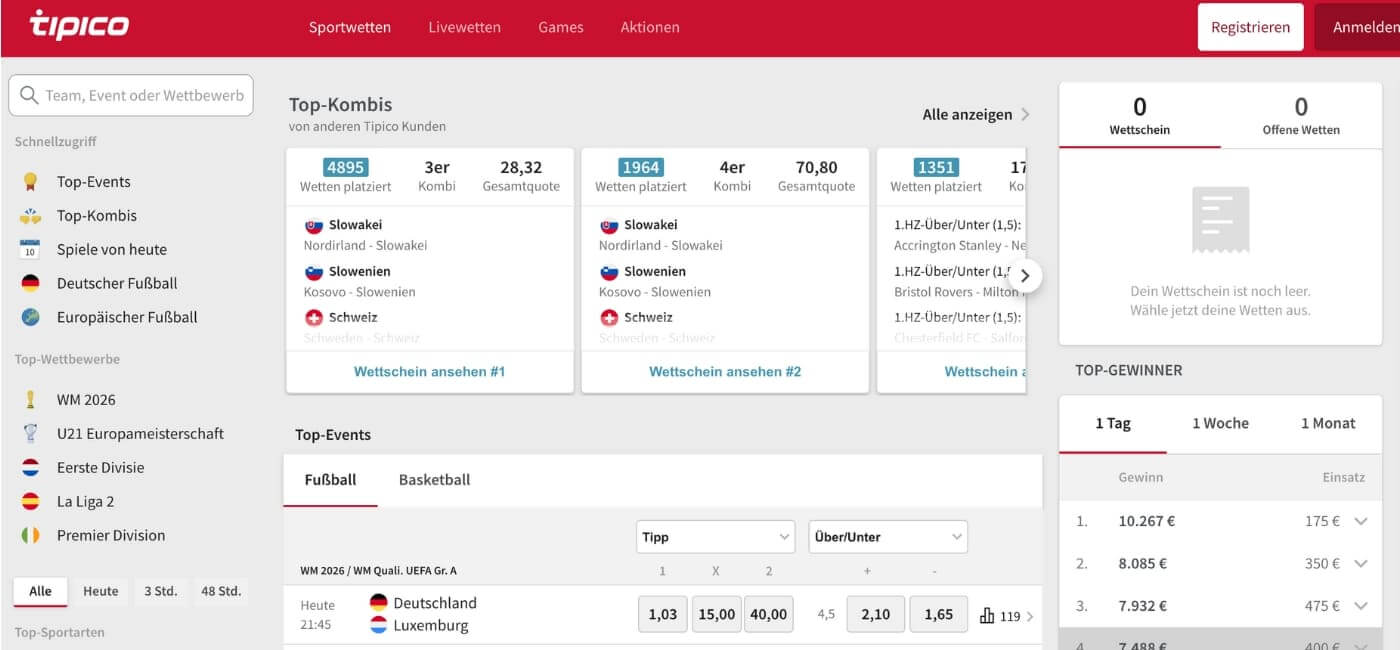Open the Über/Unter dropdown
The image size is (1400, 650).
tap(887, 537)
